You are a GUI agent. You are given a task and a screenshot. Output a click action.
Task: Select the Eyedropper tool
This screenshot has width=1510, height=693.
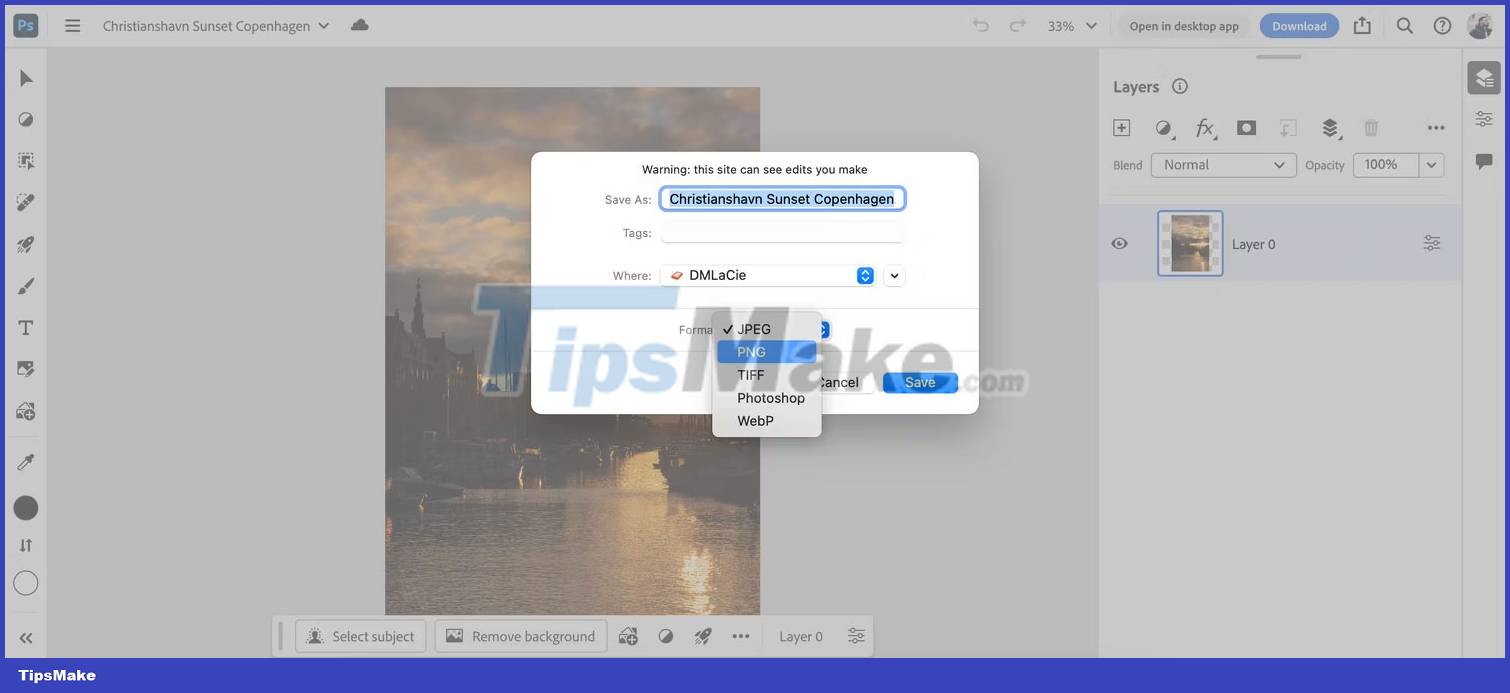point(25,460)
